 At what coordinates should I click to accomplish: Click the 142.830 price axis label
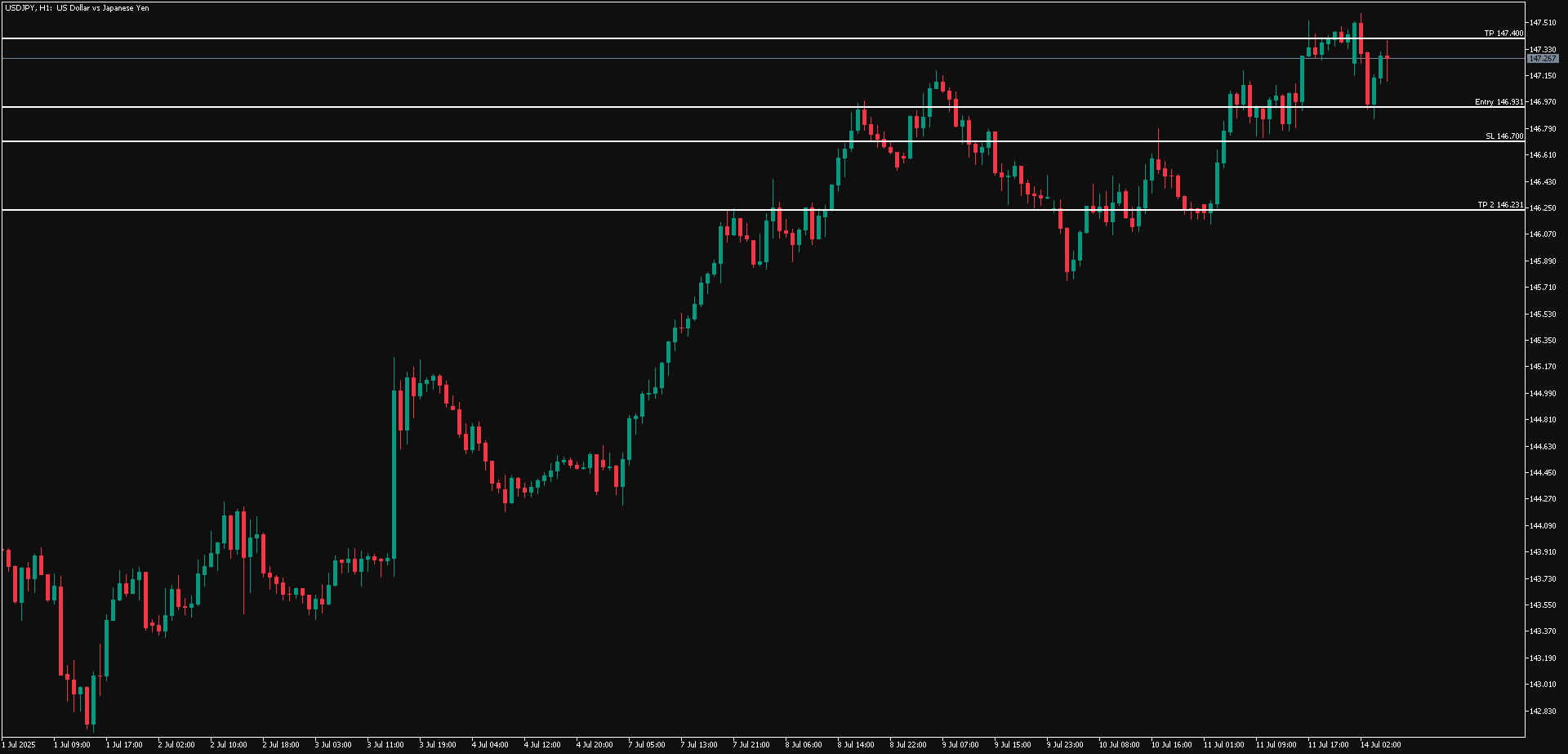[x=1542, y=711]
